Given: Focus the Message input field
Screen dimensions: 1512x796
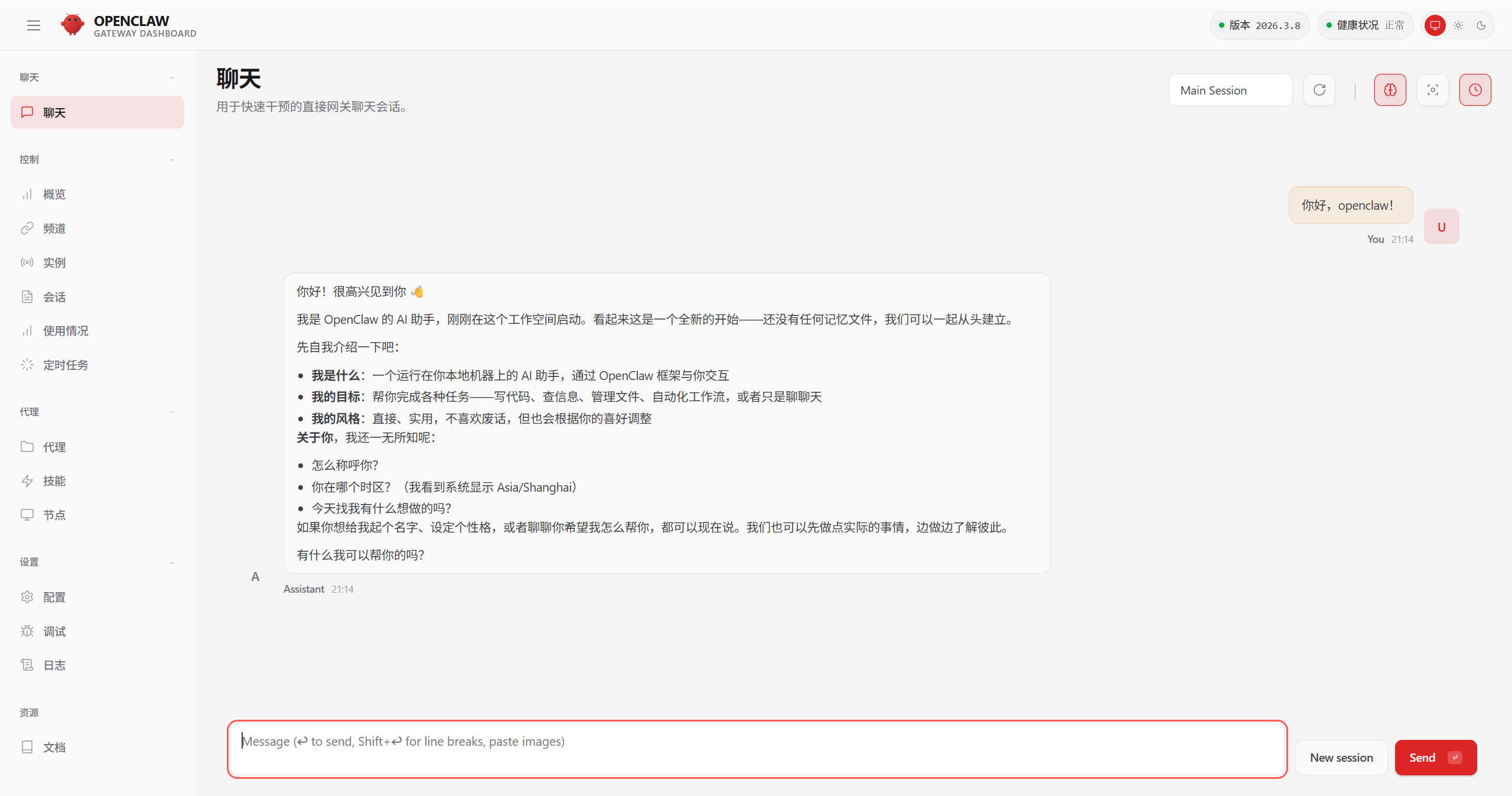Looking at the screenshot, I should coord(757,748).
